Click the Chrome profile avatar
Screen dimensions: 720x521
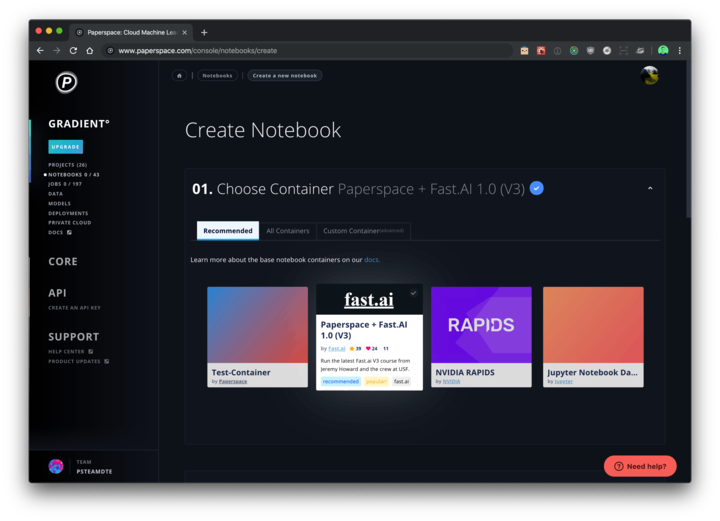tap(663, 50)
